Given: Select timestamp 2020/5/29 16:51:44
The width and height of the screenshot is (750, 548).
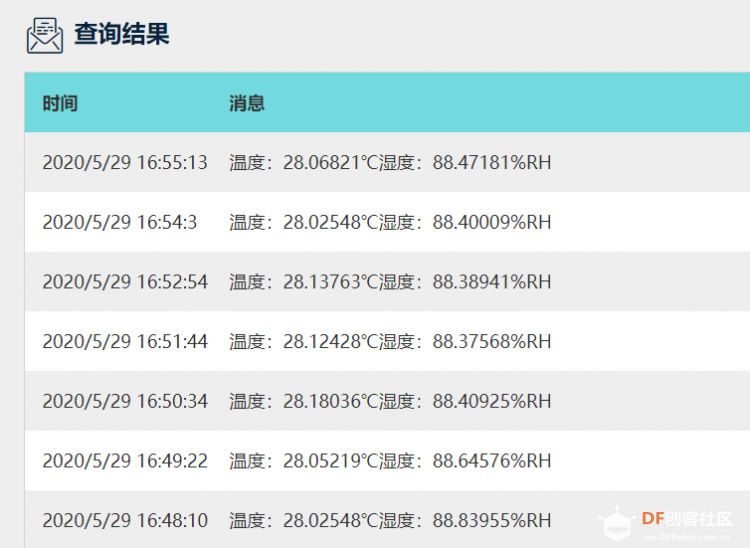Looking at the screenshot, I should click(125, 341).
